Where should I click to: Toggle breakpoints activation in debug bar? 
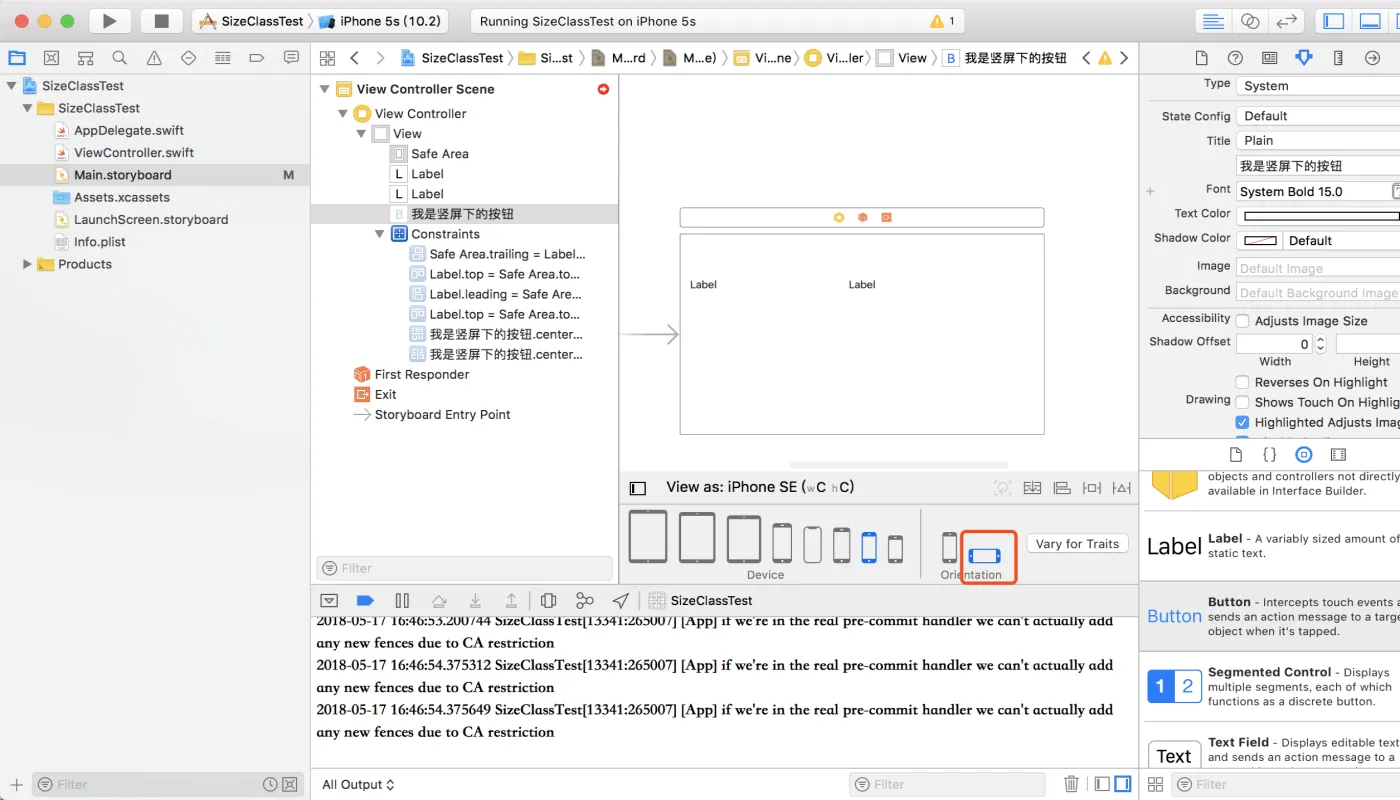365,600
